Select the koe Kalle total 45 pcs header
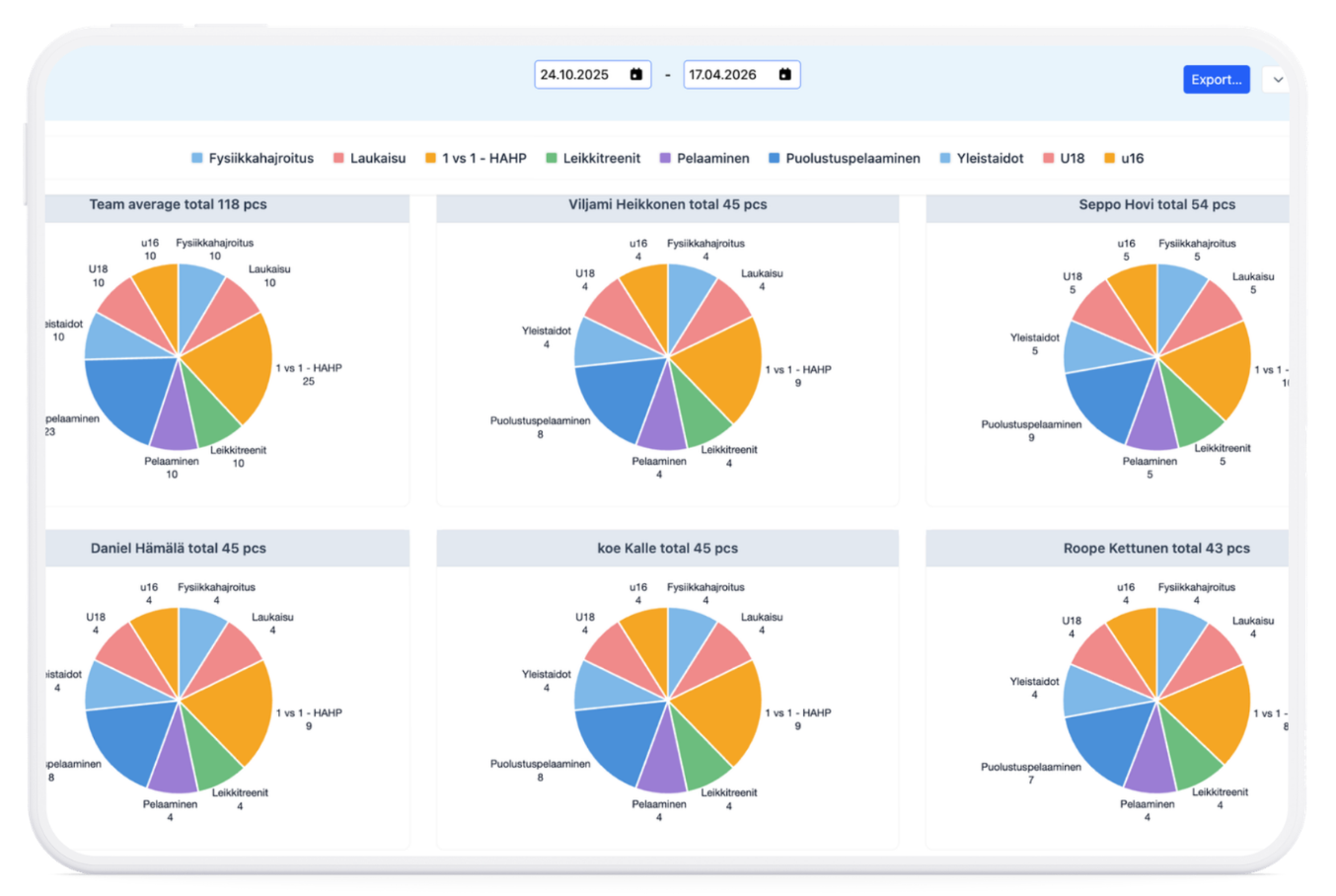This screenshot has width=1336, height=896. [x=668, y=548]
